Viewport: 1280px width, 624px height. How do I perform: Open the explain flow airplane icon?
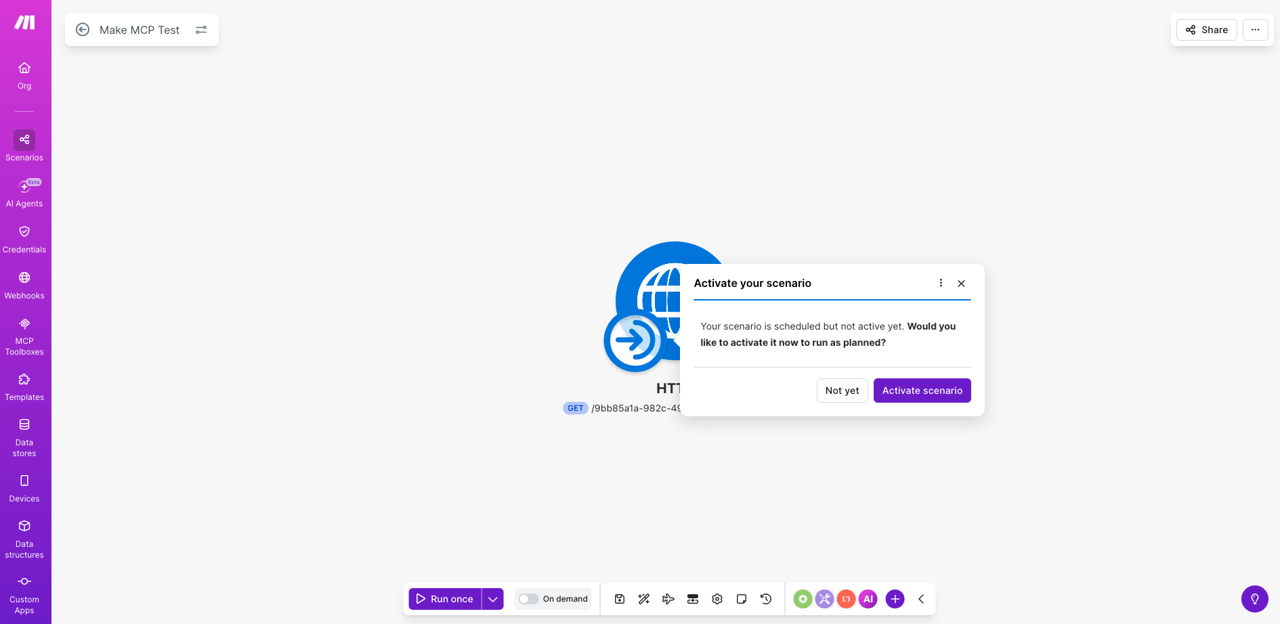(668, 599)
